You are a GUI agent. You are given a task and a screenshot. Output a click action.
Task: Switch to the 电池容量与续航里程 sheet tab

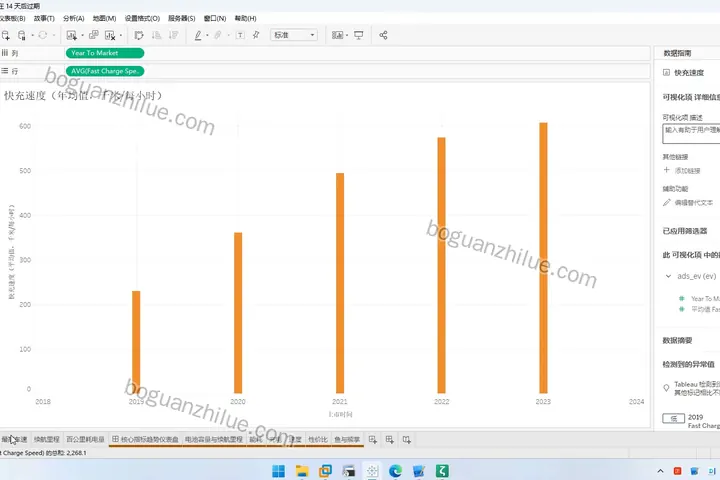click(214, 440)
